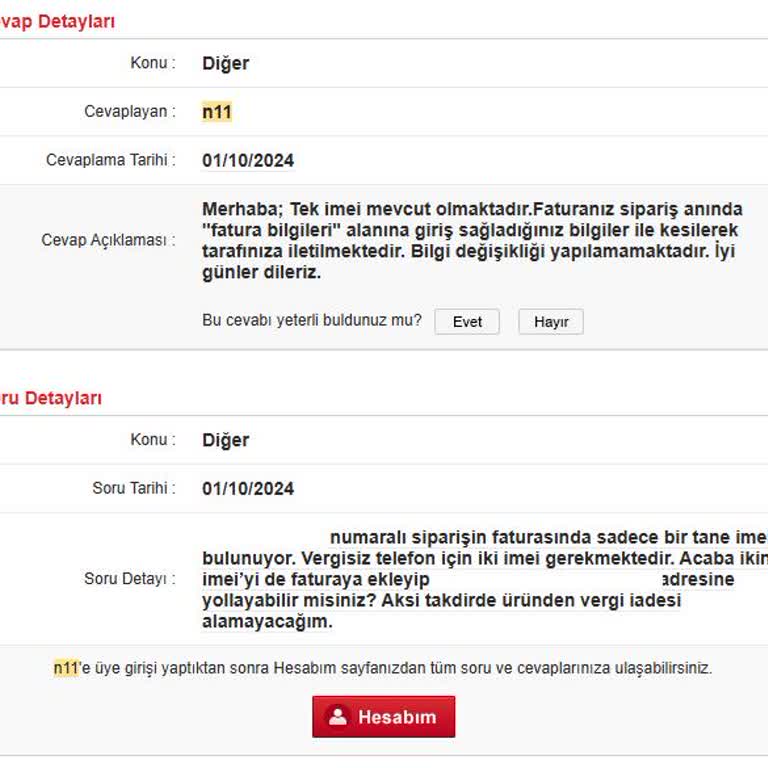Click Diğer value under Soru Detayları
768x768 pixels.
[225, 440]
